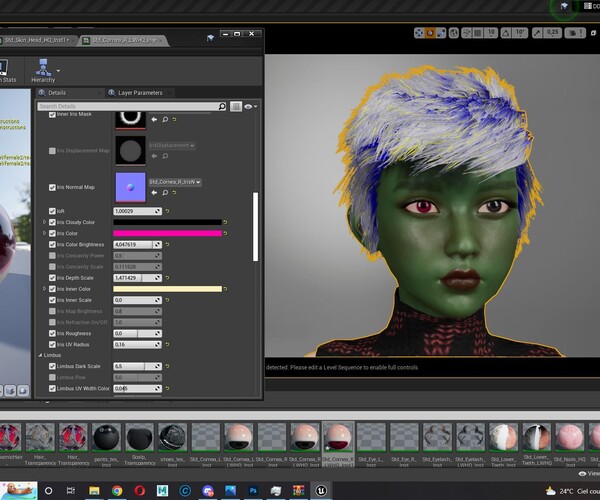Maximize or restore the viewport

coord(593,33)
